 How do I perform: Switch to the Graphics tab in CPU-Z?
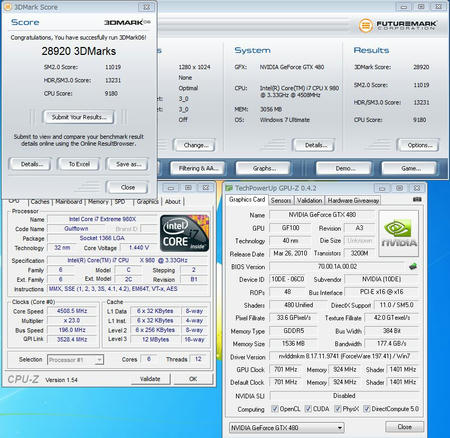147,201
